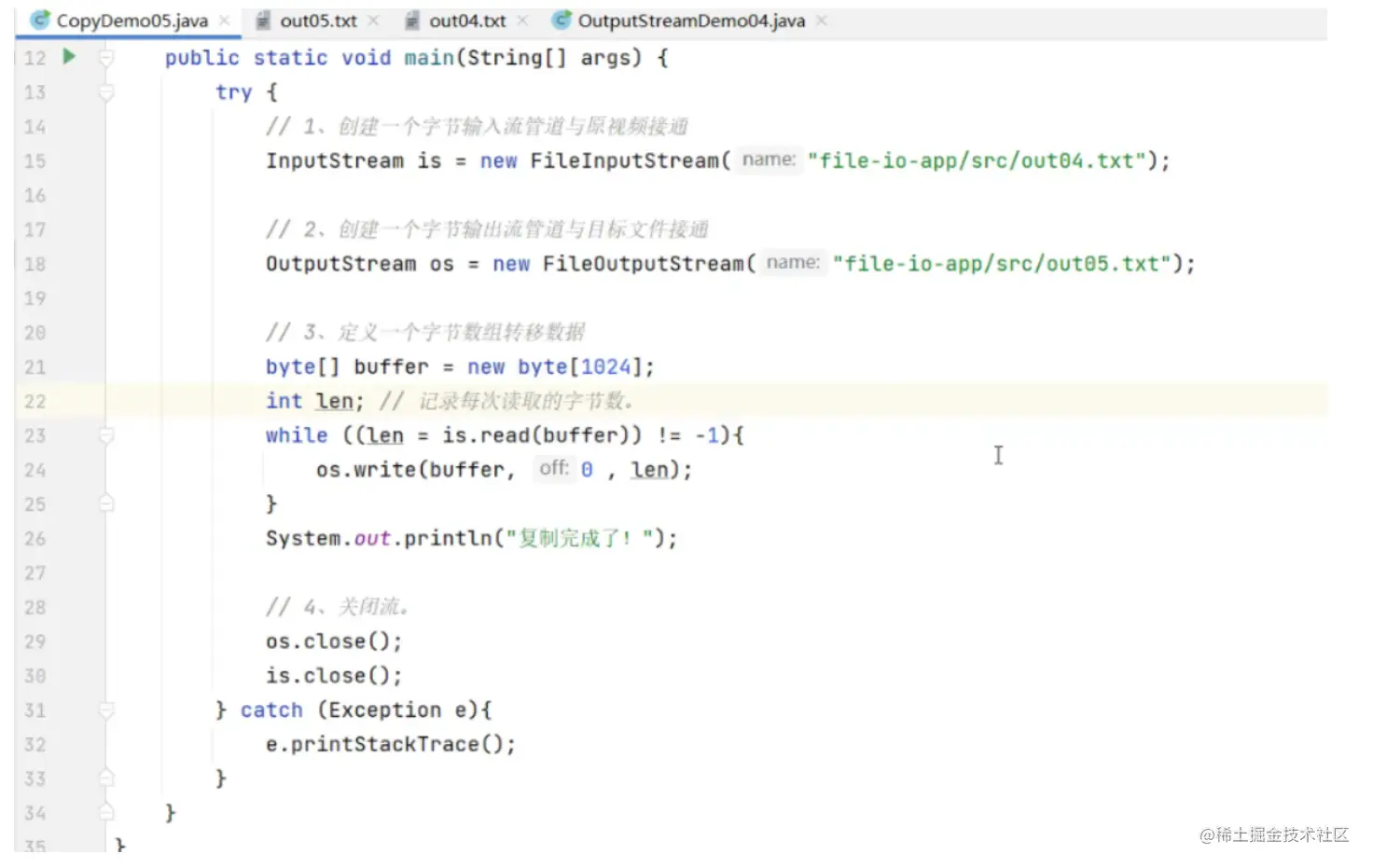Click the "name:" parameter hint before out05.txt path

pos(793,263)
